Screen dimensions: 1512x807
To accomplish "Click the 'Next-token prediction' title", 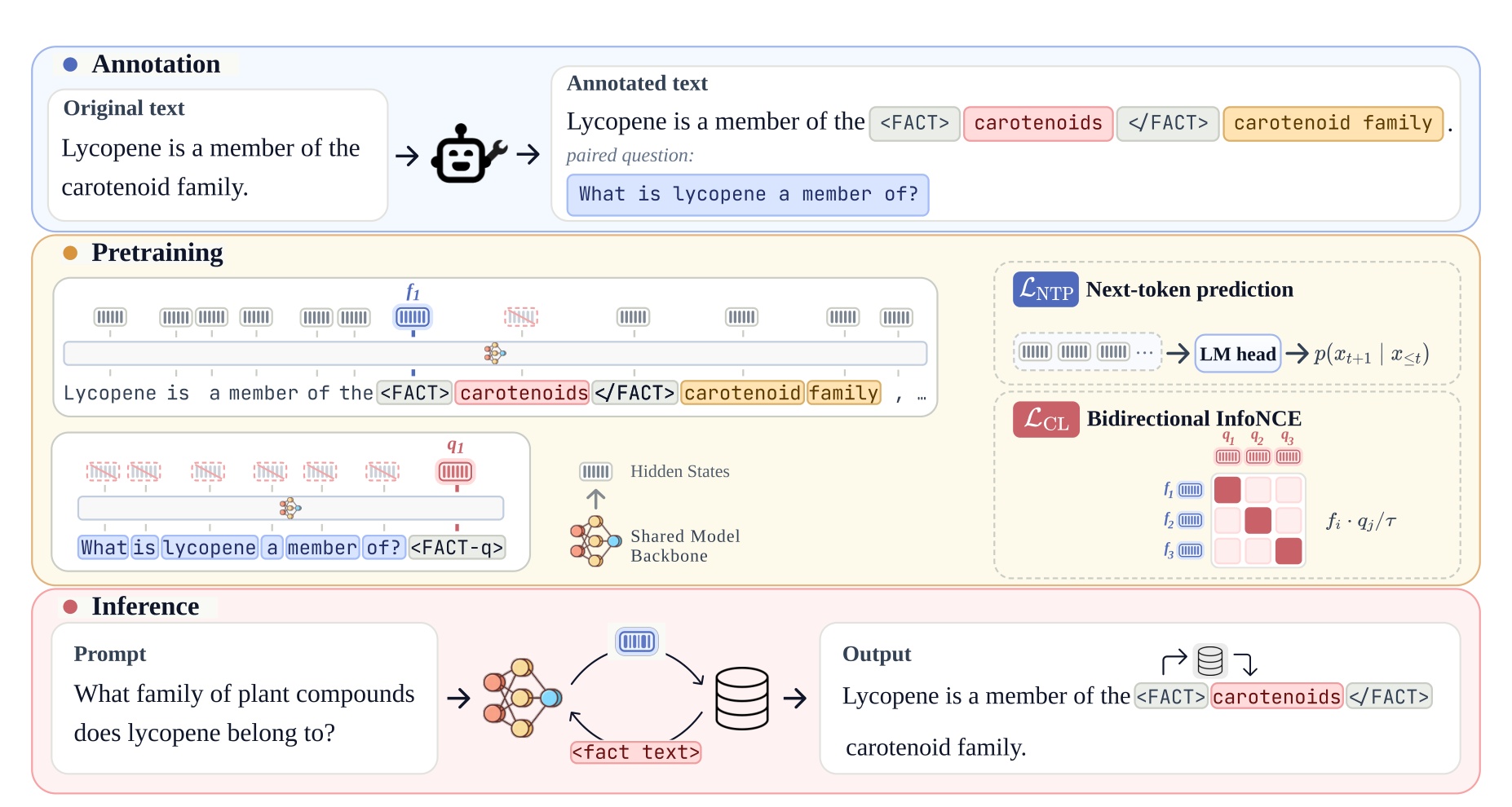I will [x=1190, y=289].
